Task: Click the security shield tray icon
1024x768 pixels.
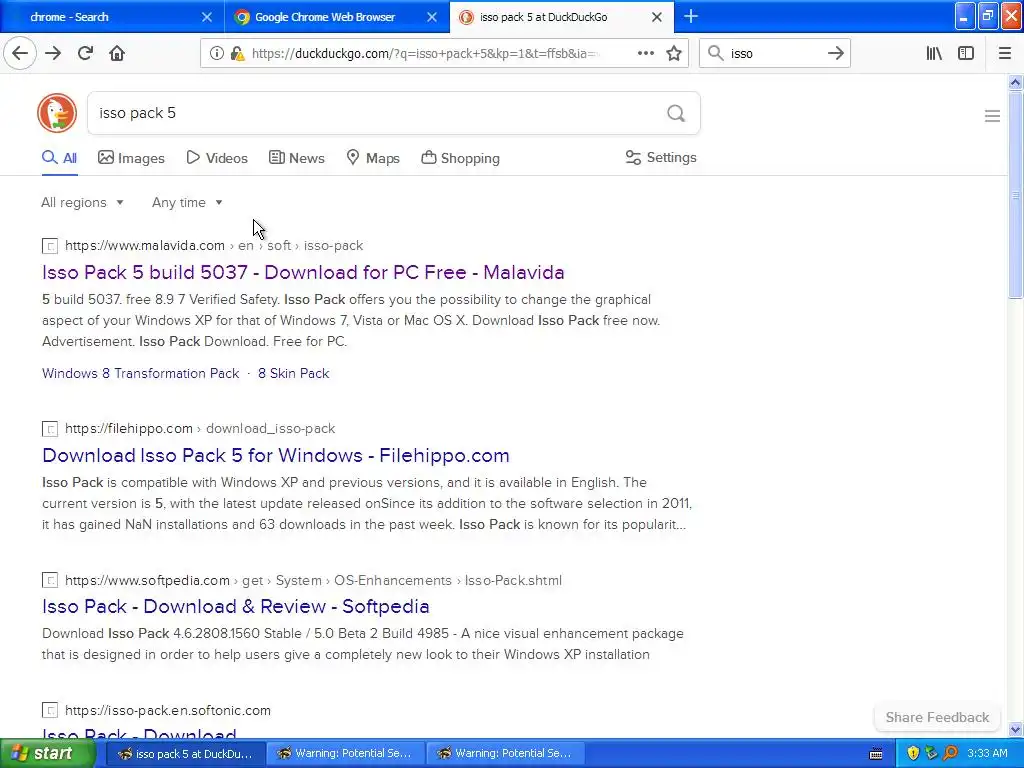Action: coord(913,753)
